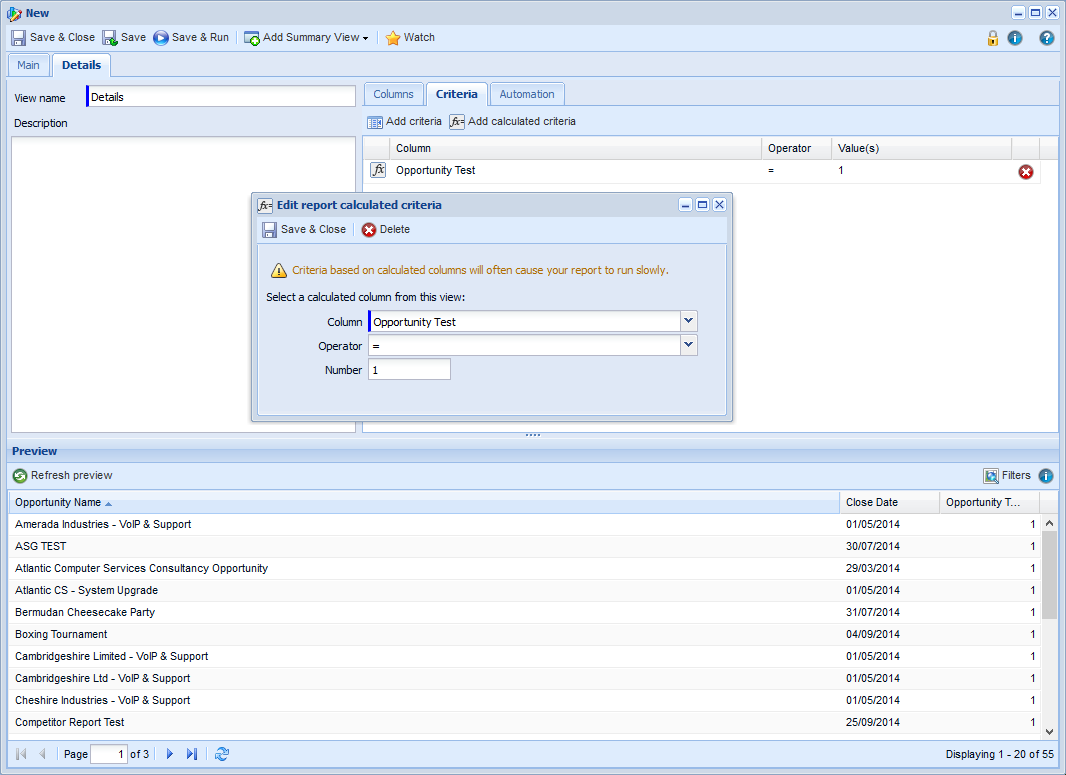Click the help question mark icon
The image size is (1066, 775).
click(x=1047, y=38)
